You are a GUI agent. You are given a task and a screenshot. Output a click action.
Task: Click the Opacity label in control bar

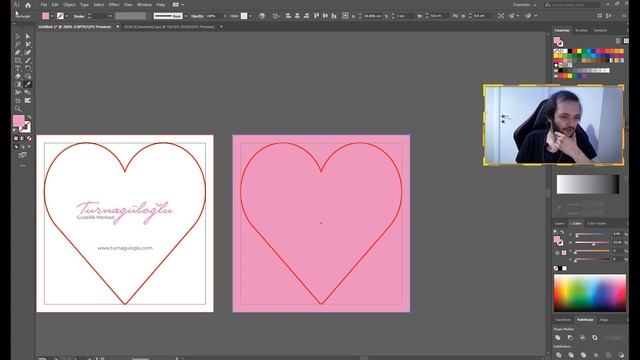pyautogui.click(x=197, y=16)
